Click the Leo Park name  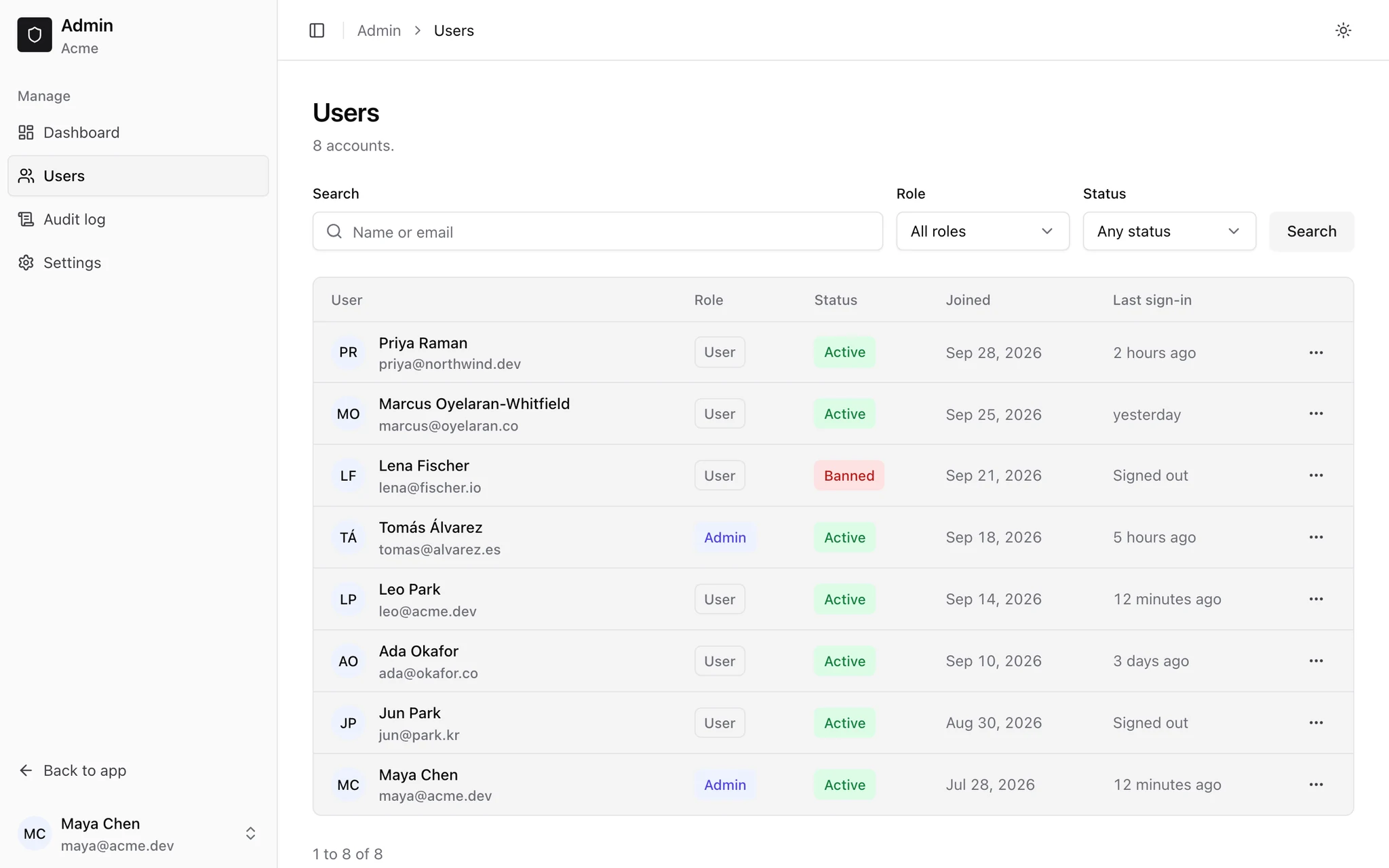410,589
